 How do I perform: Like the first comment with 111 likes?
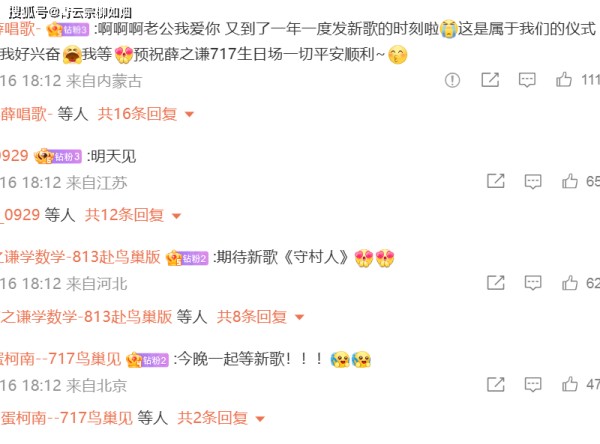(564, 80)
